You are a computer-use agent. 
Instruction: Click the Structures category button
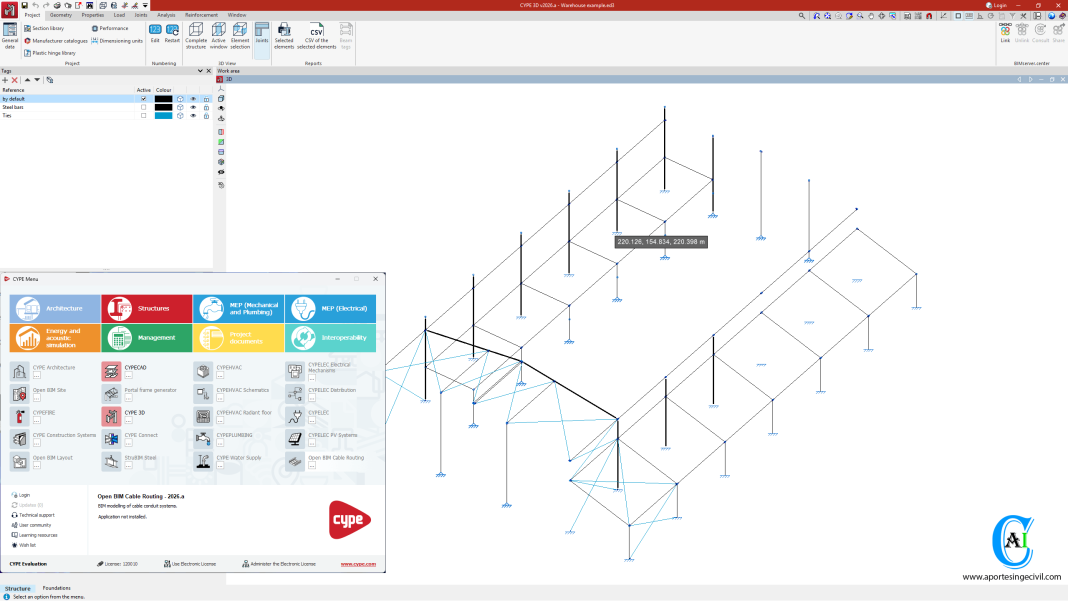(x=146, y=308)
